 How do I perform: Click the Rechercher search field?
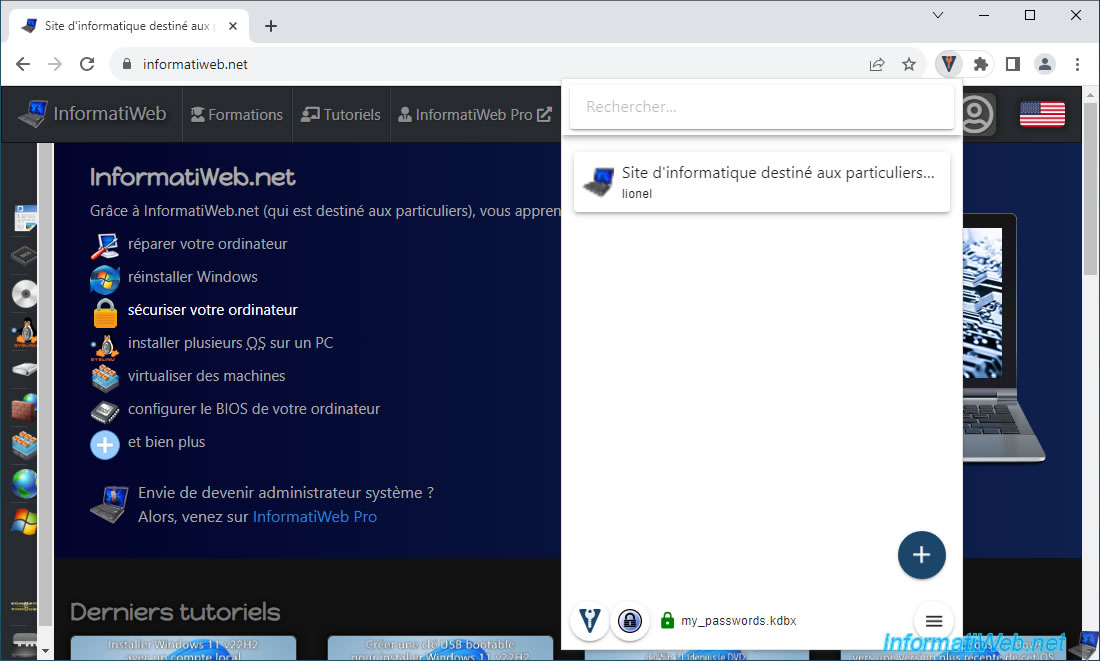coord(761,107)
